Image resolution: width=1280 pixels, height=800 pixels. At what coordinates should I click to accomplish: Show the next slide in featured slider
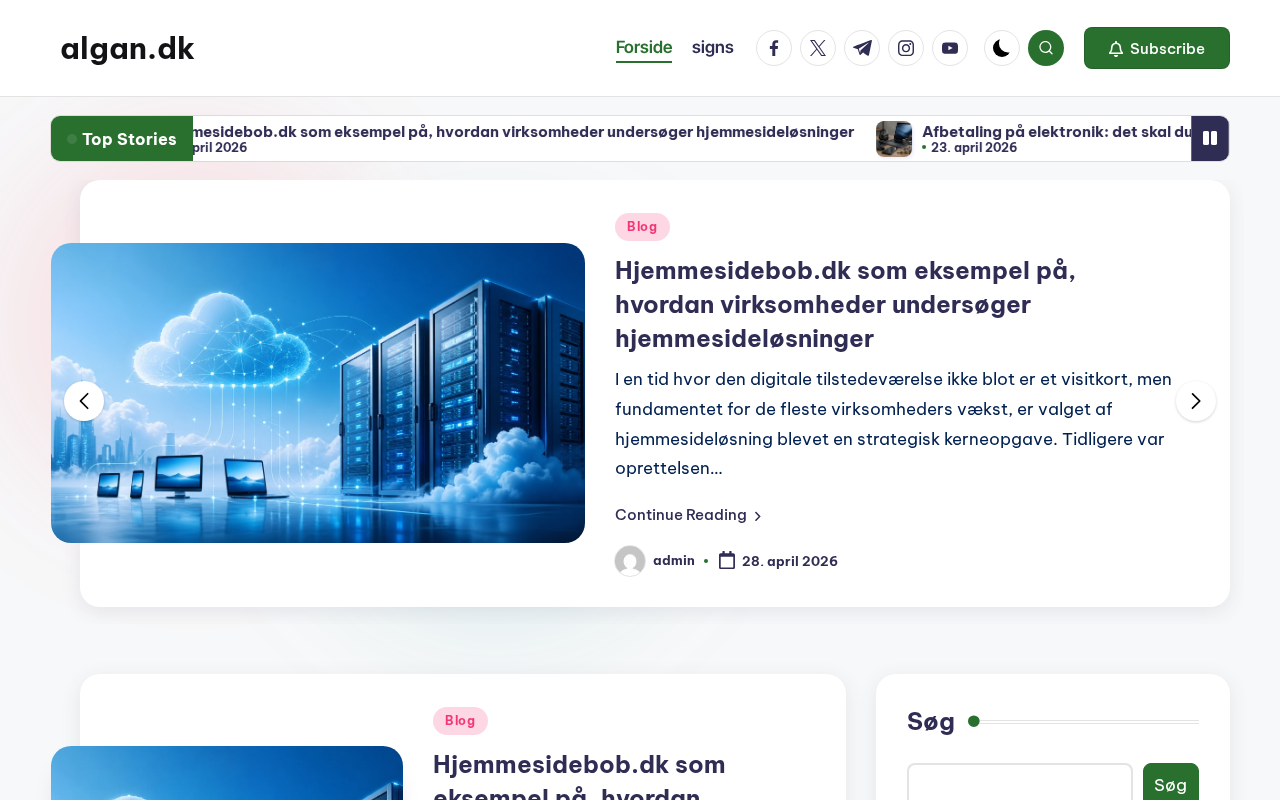pos(1196,401)
